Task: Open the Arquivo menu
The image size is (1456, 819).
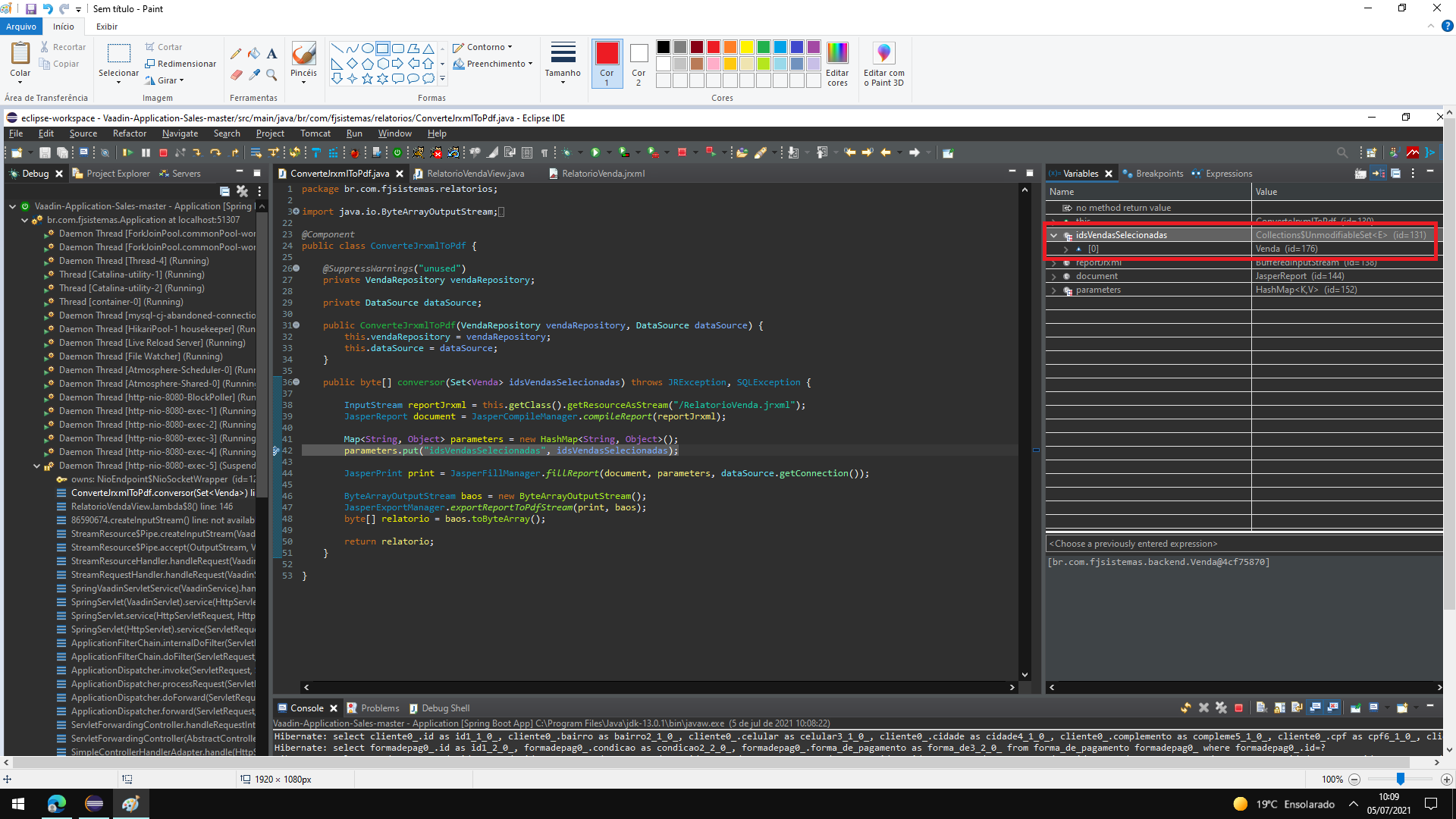Action: [x=21, y=27]
